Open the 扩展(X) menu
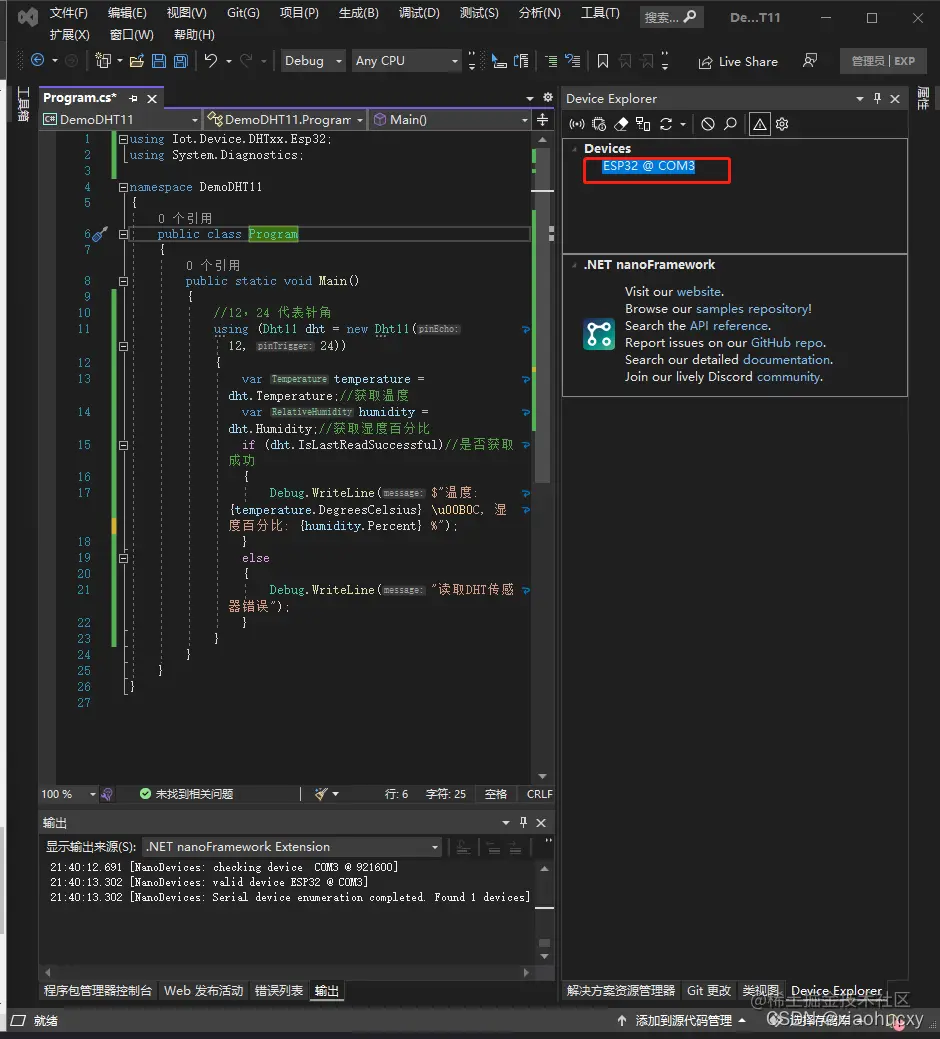The image size is (940, 1039). point(70,34)
